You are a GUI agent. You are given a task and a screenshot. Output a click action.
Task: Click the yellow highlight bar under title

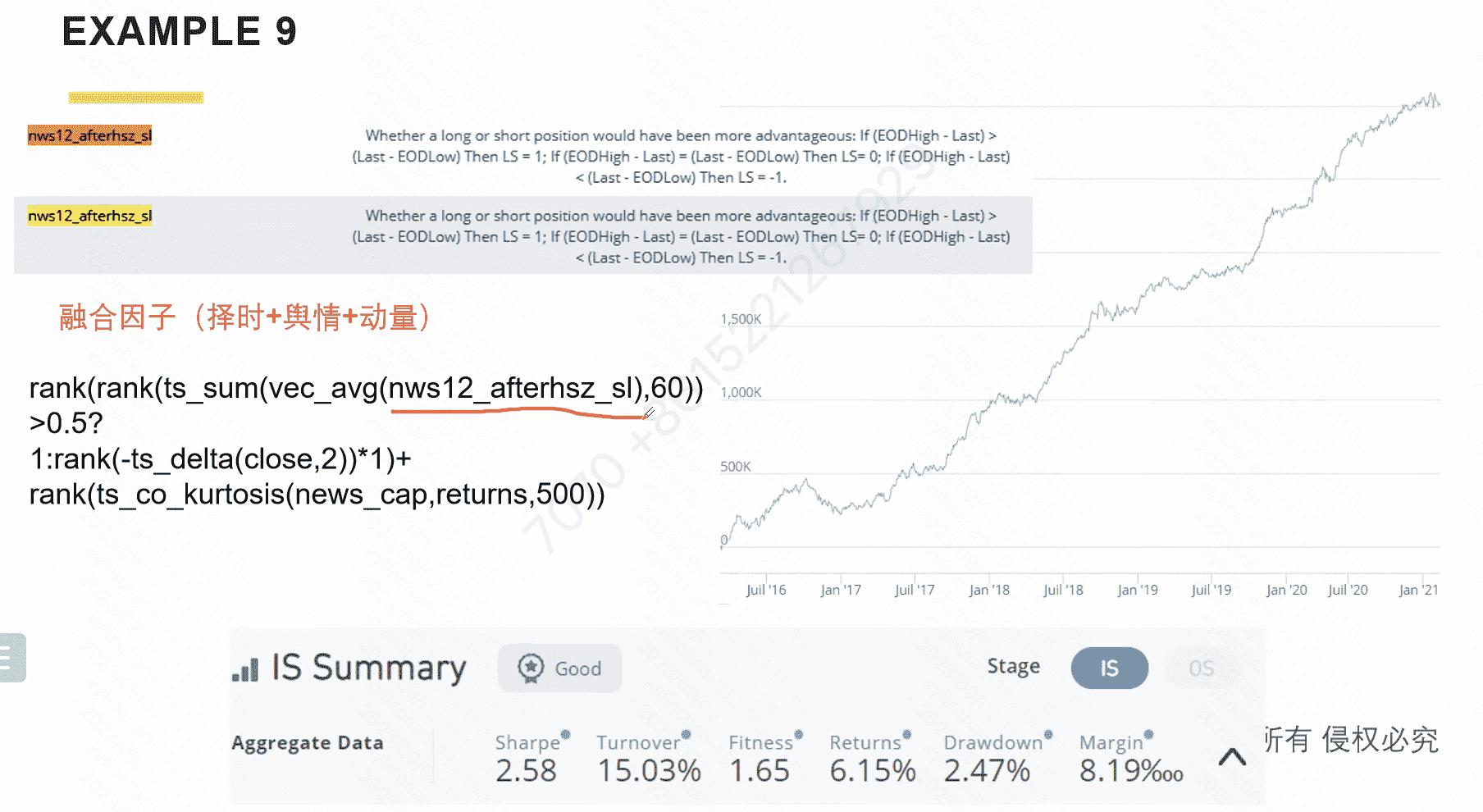click(x=136, y=98)
